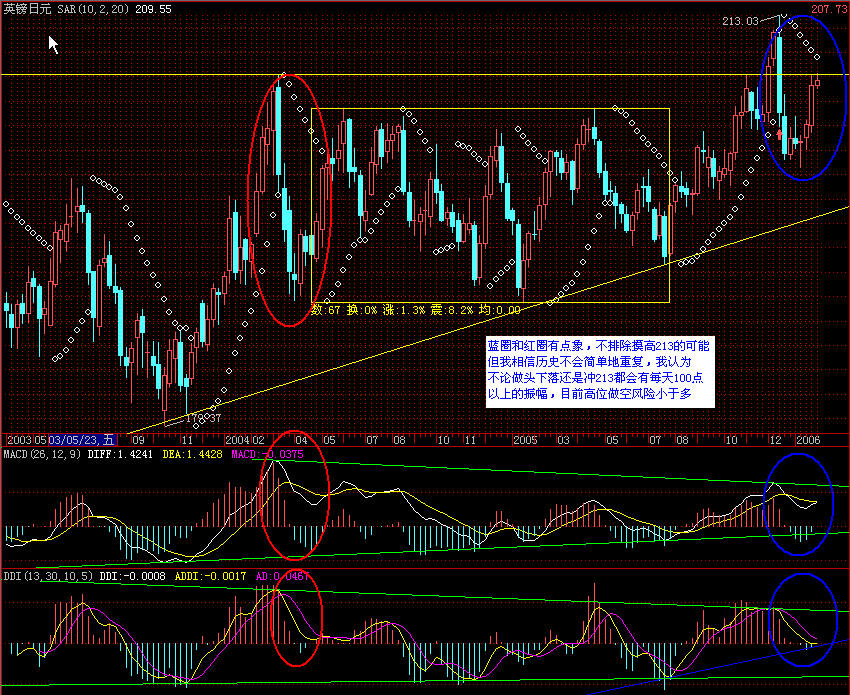Click the 04 month axis label
This screenshot has height=695, width=850.
click(x=301, y=440)
